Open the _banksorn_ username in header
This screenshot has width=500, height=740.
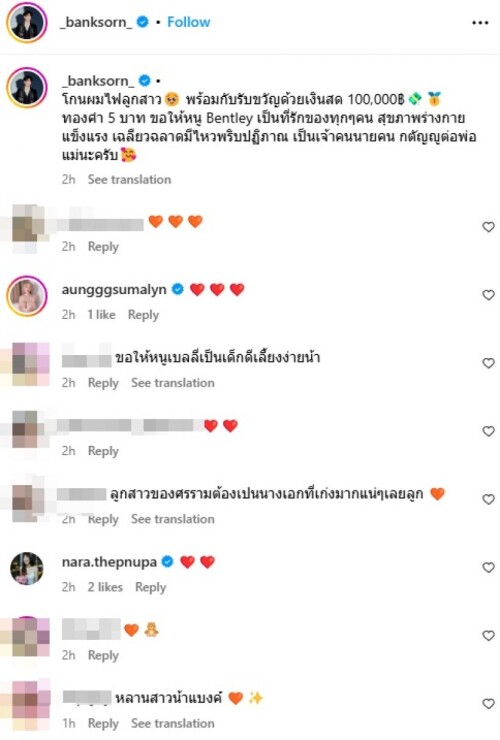click(96, 22)
